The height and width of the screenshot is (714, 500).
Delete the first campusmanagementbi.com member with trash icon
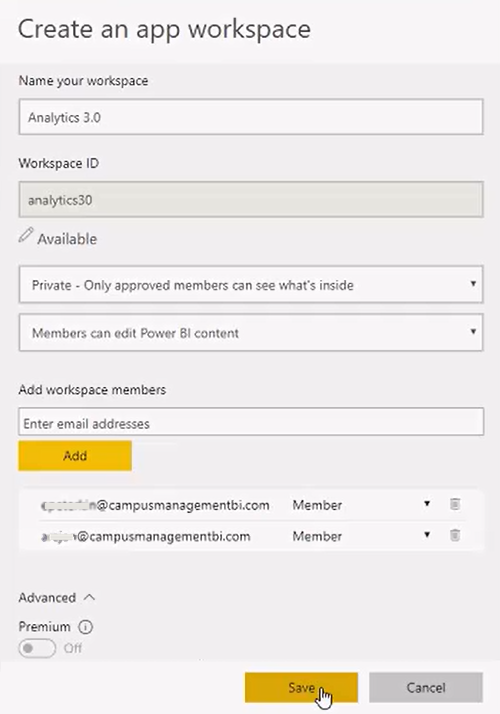[454, 504]
